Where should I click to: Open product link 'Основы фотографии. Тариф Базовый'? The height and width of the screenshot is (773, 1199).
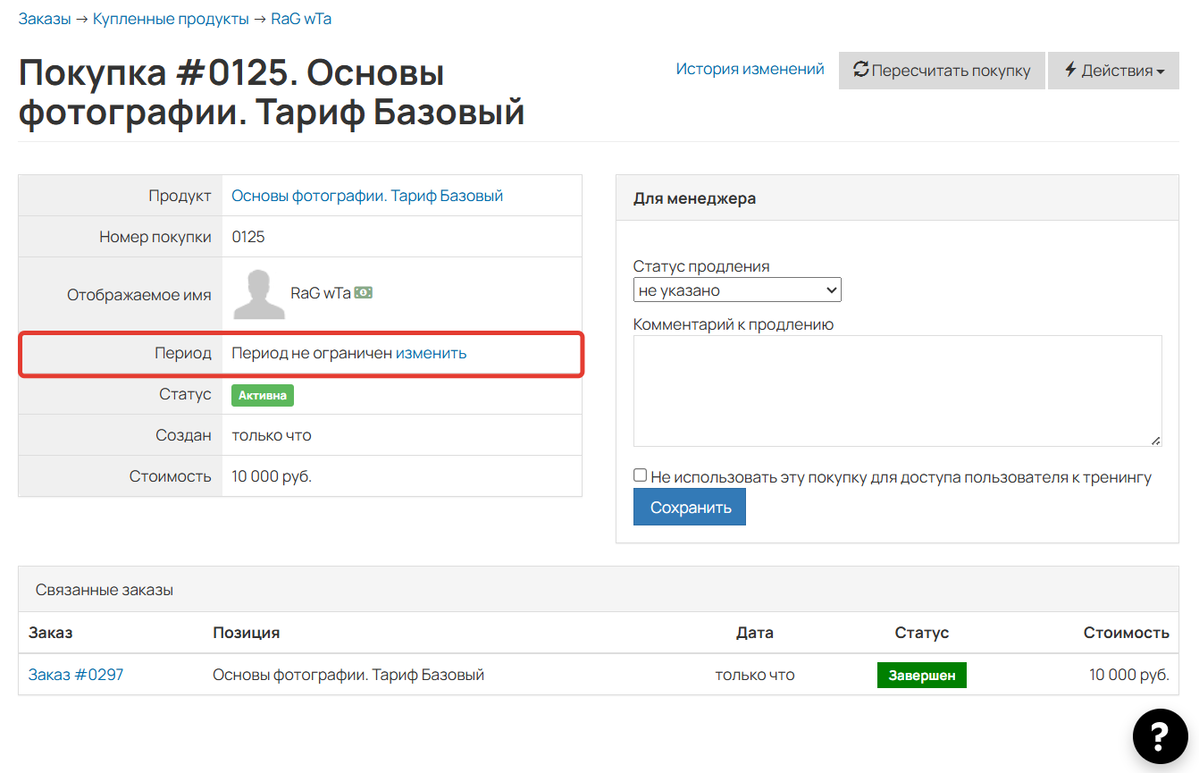[367, 196]
